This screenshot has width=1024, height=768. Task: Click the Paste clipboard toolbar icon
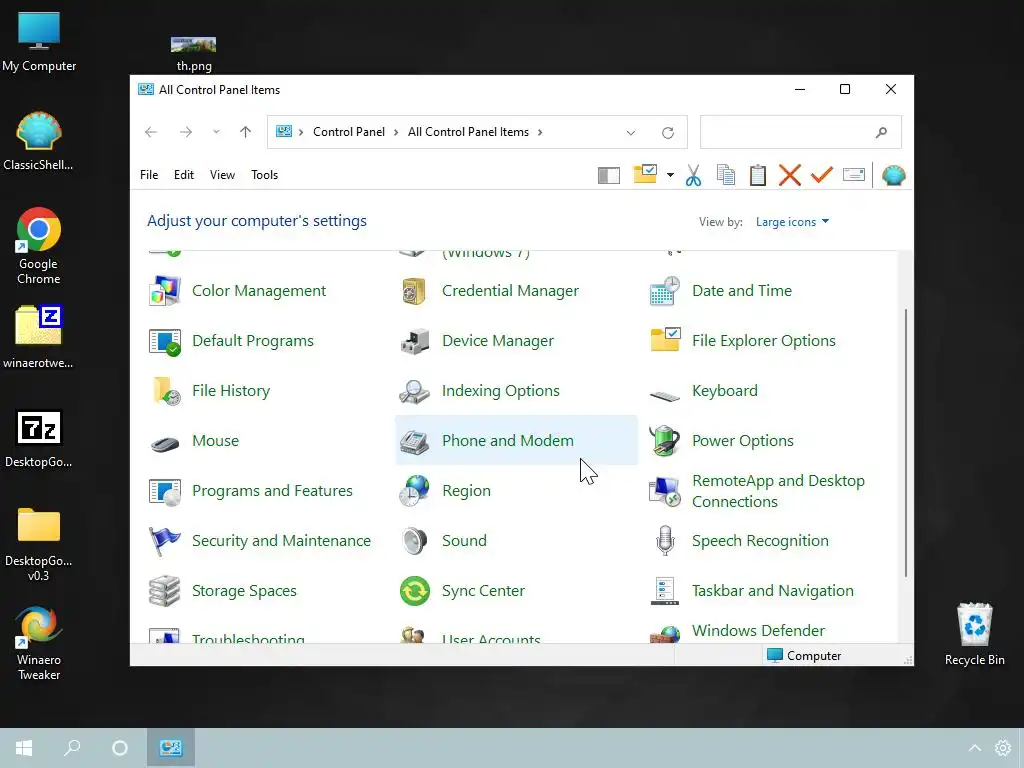[758, 175]
